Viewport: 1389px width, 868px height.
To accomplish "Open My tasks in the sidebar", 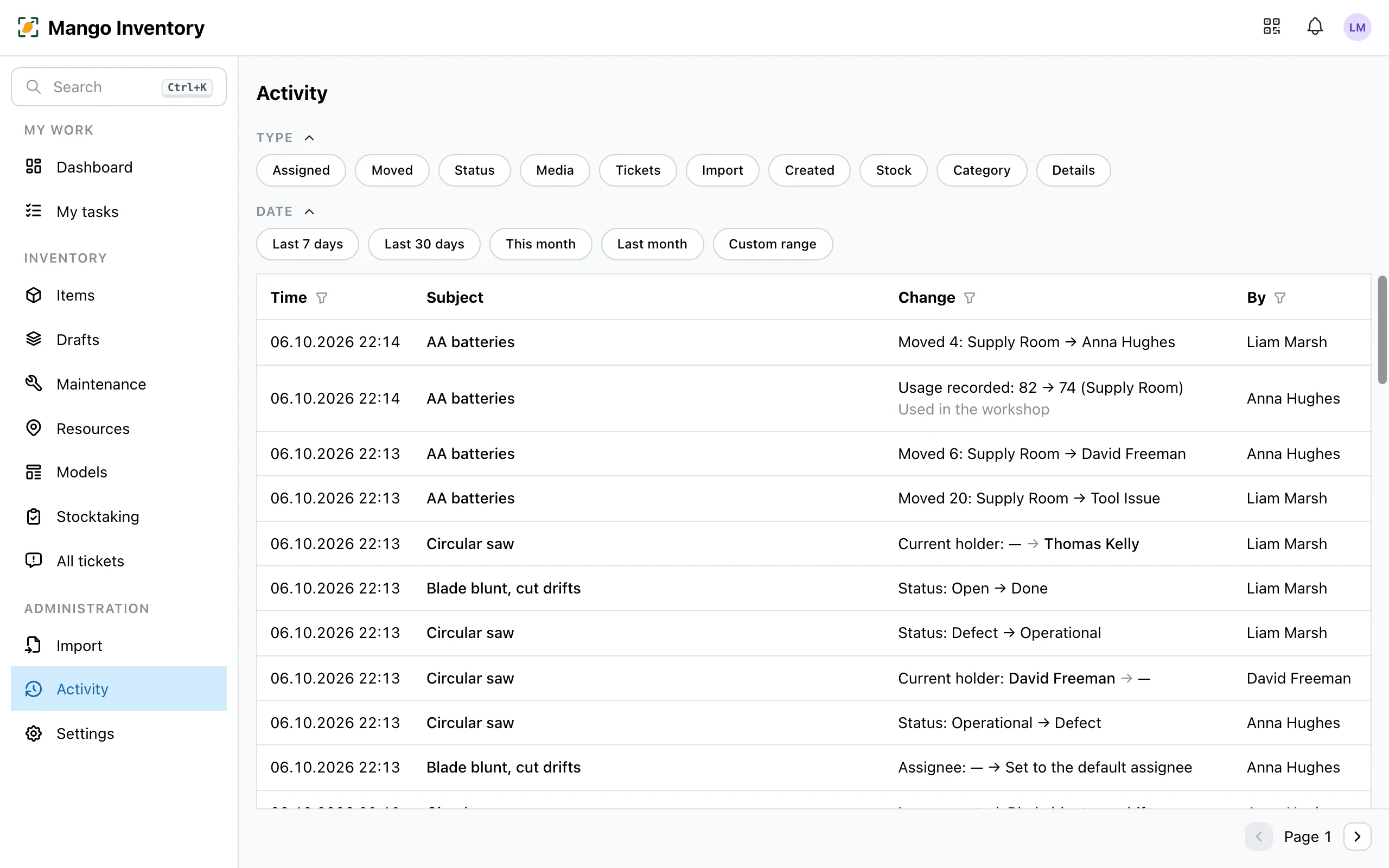I will [x=119, y=211].
